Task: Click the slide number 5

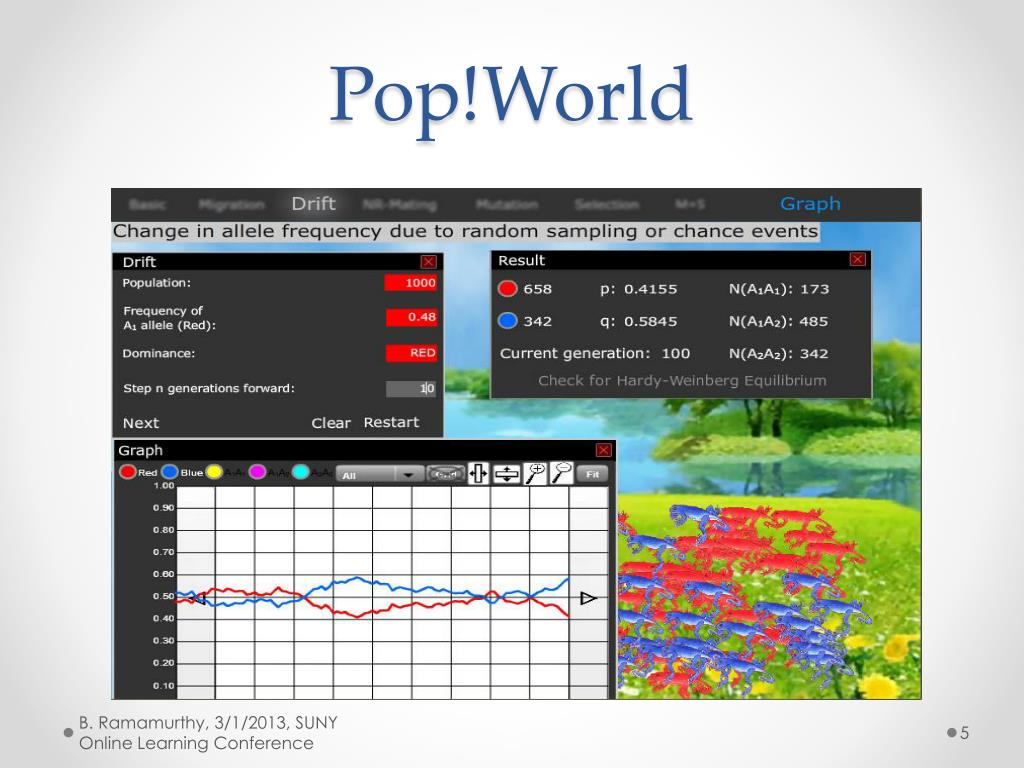Action: 965,733
